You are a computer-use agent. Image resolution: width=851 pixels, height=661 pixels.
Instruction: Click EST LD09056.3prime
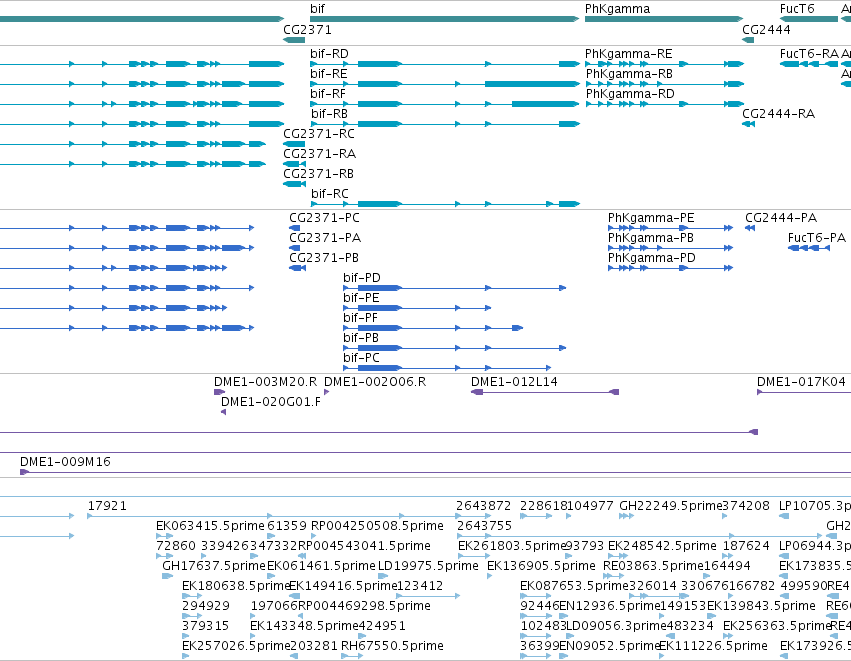(x=571, y=636)
